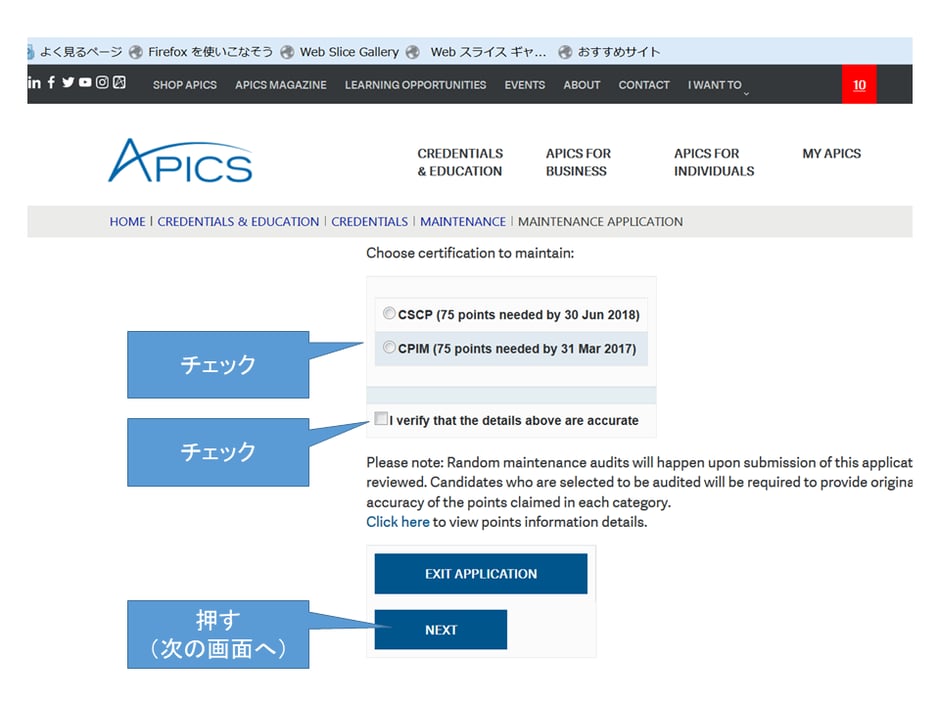The image size is (940, 705).
Task: Expand the I WANT TO dropdown
Action: click(x=718, y=85)
